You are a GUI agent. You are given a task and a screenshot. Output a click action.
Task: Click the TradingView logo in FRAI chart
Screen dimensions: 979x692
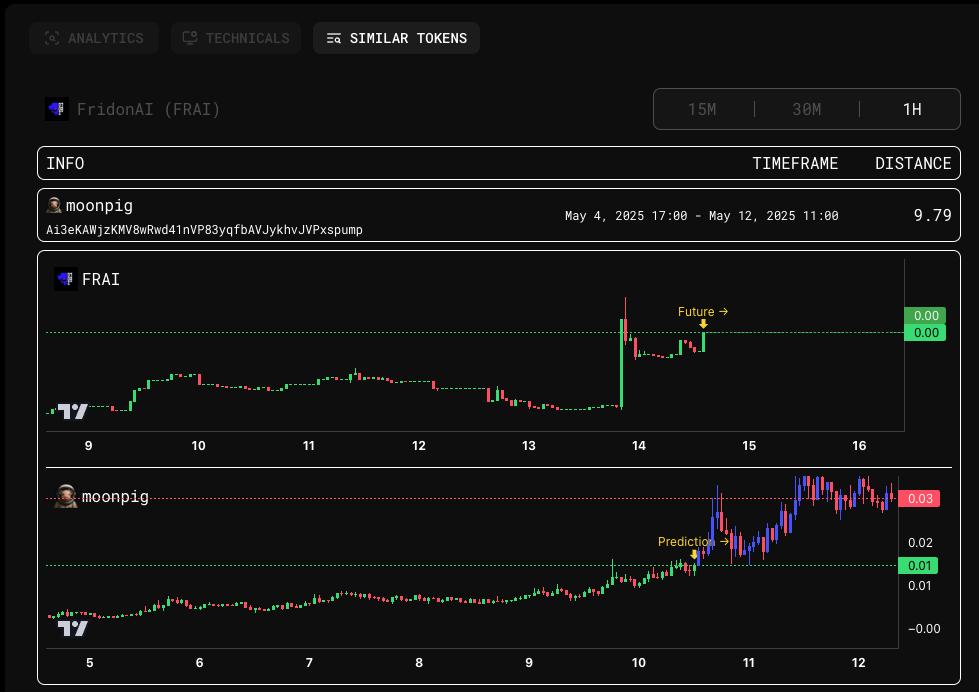[72, 412]
